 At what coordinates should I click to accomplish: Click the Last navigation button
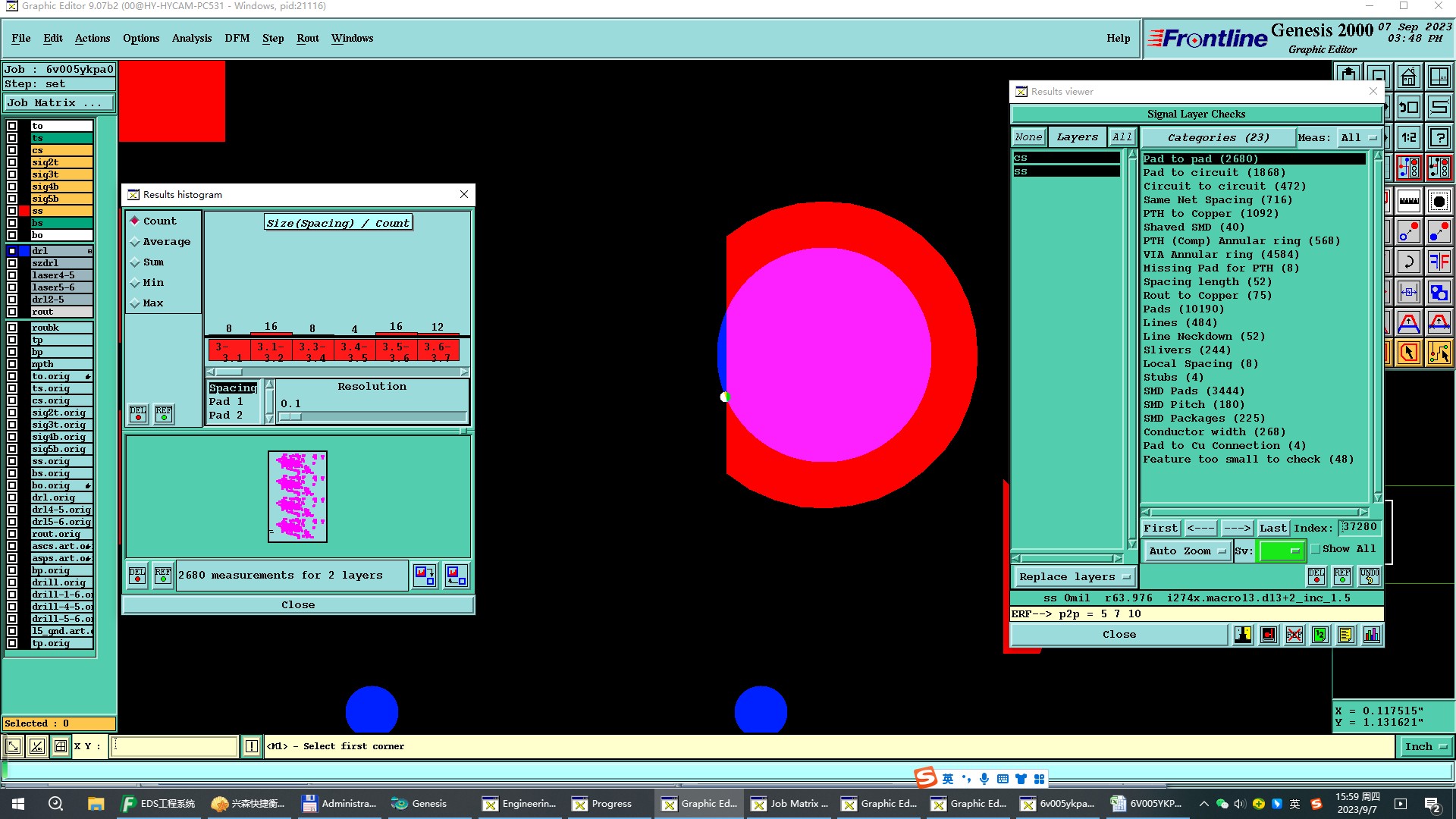[1272, 529]
